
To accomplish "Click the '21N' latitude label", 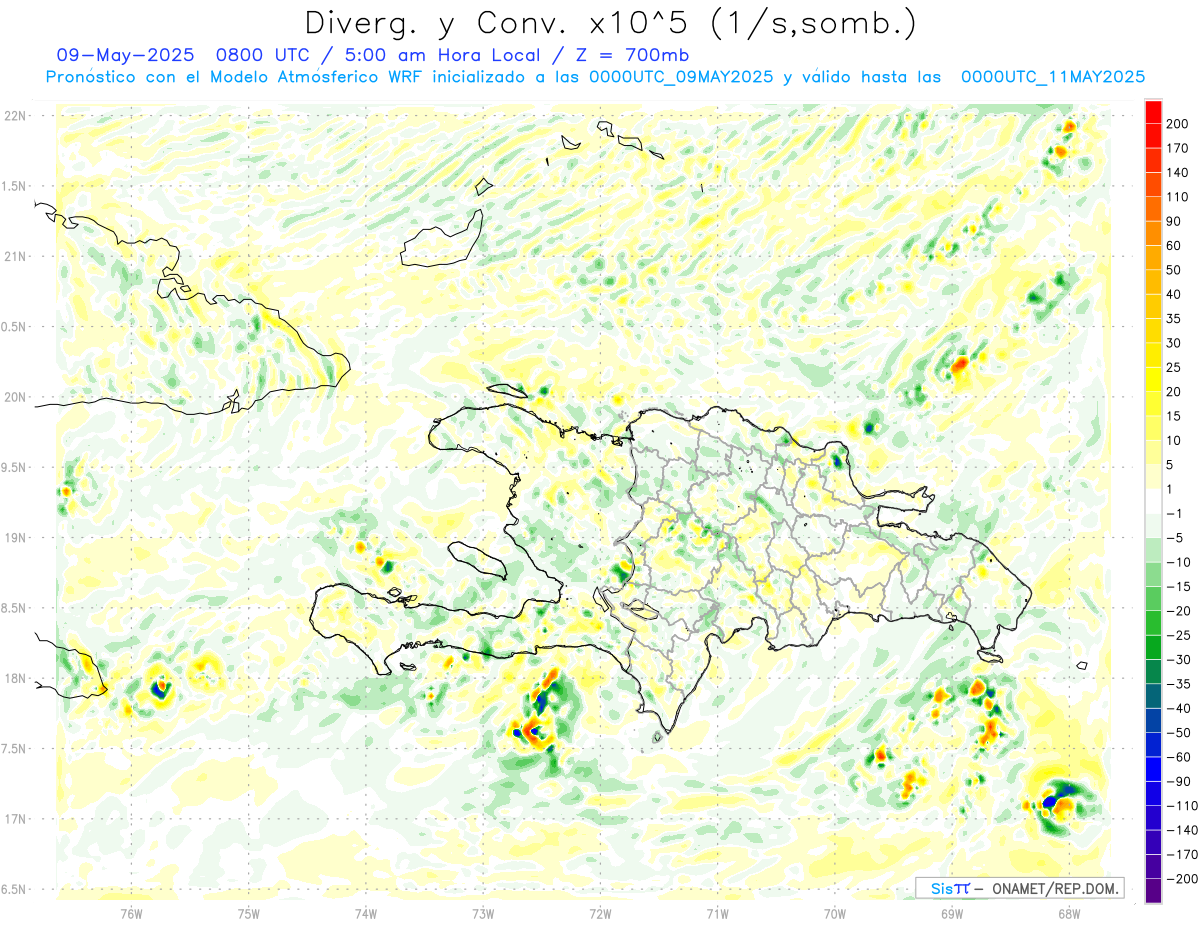I will [x=15, y=256].
